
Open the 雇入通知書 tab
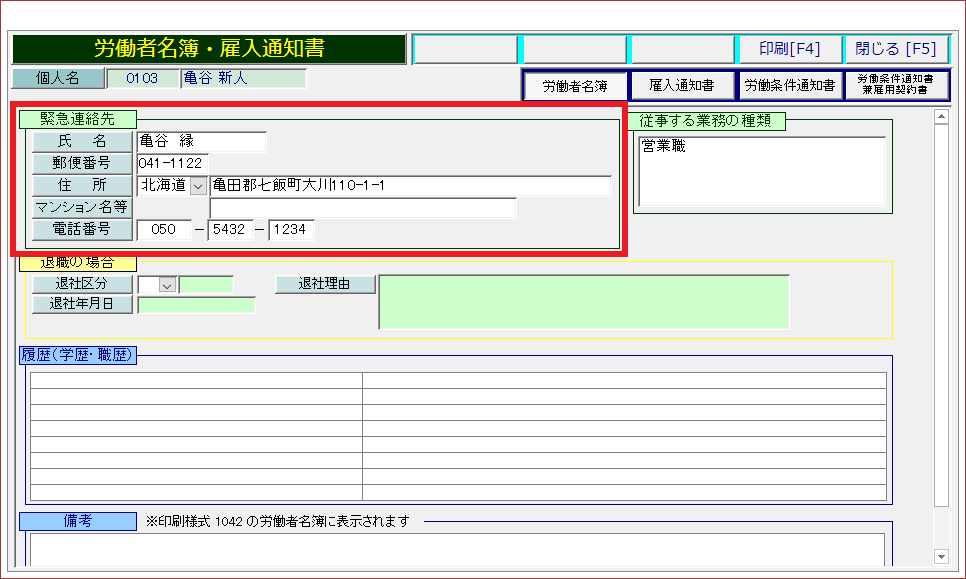click(x=681, y=86)
